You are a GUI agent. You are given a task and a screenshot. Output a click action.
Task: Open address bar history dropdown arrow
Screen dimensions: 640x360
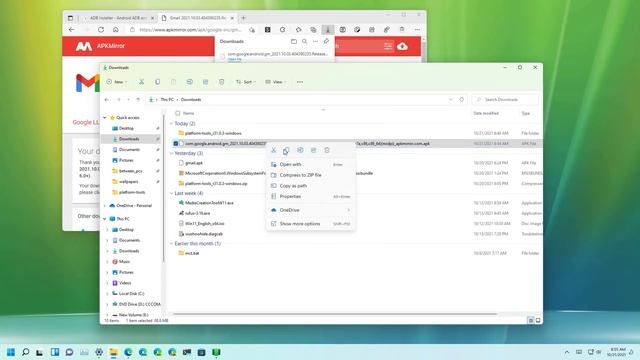tap(451, 100)
